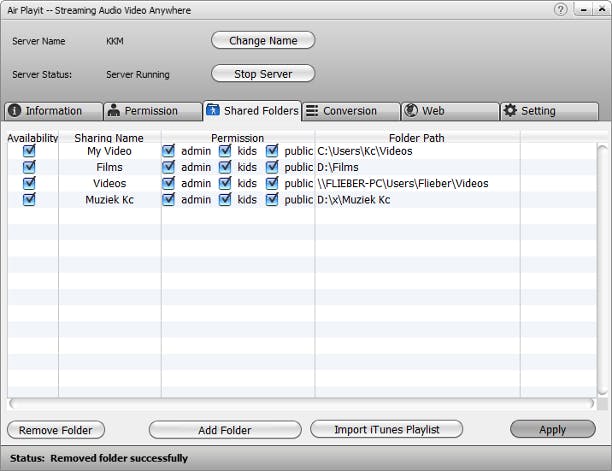The image size is (612, 471).
Task: Click the vertical scrollbar of folder list
Action: pyautogui.click(x=603, y=270)
